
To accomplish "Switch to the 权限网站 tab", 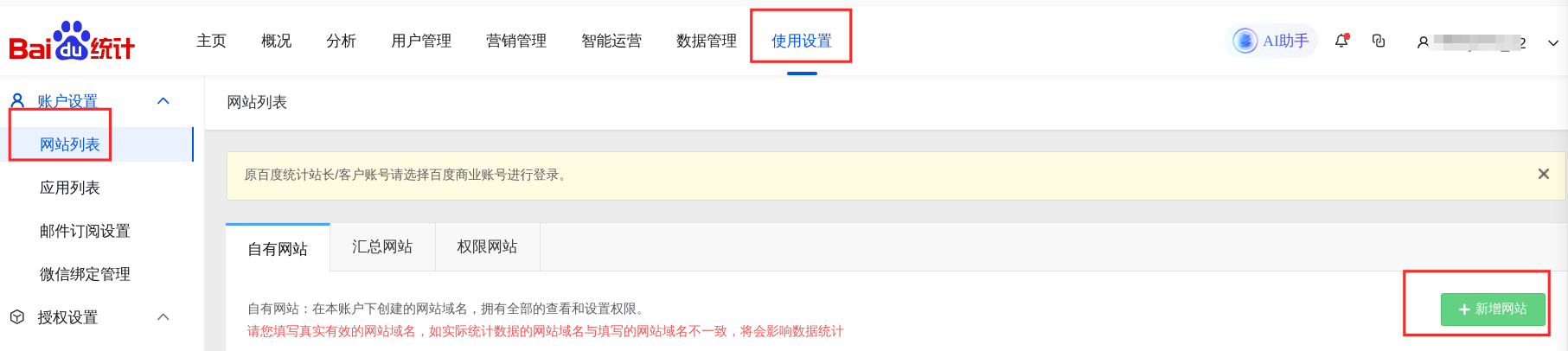I will click(x=487, y=247).
